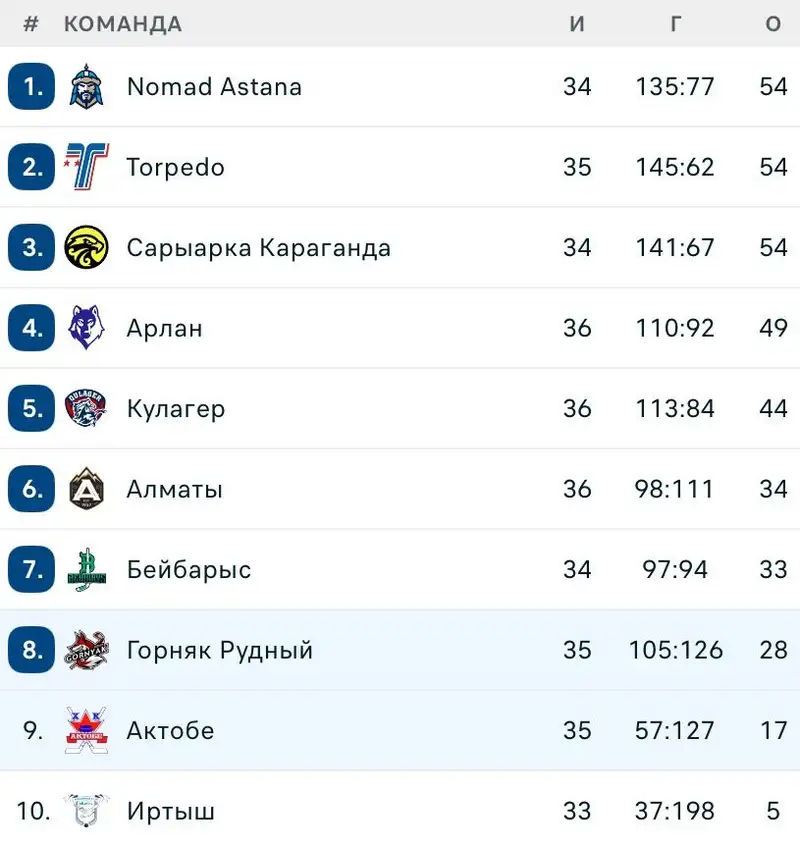Screen dimensions: 800x841
Task: Click the Горняк Рудный team logo
Action: [x=86, y=650]
